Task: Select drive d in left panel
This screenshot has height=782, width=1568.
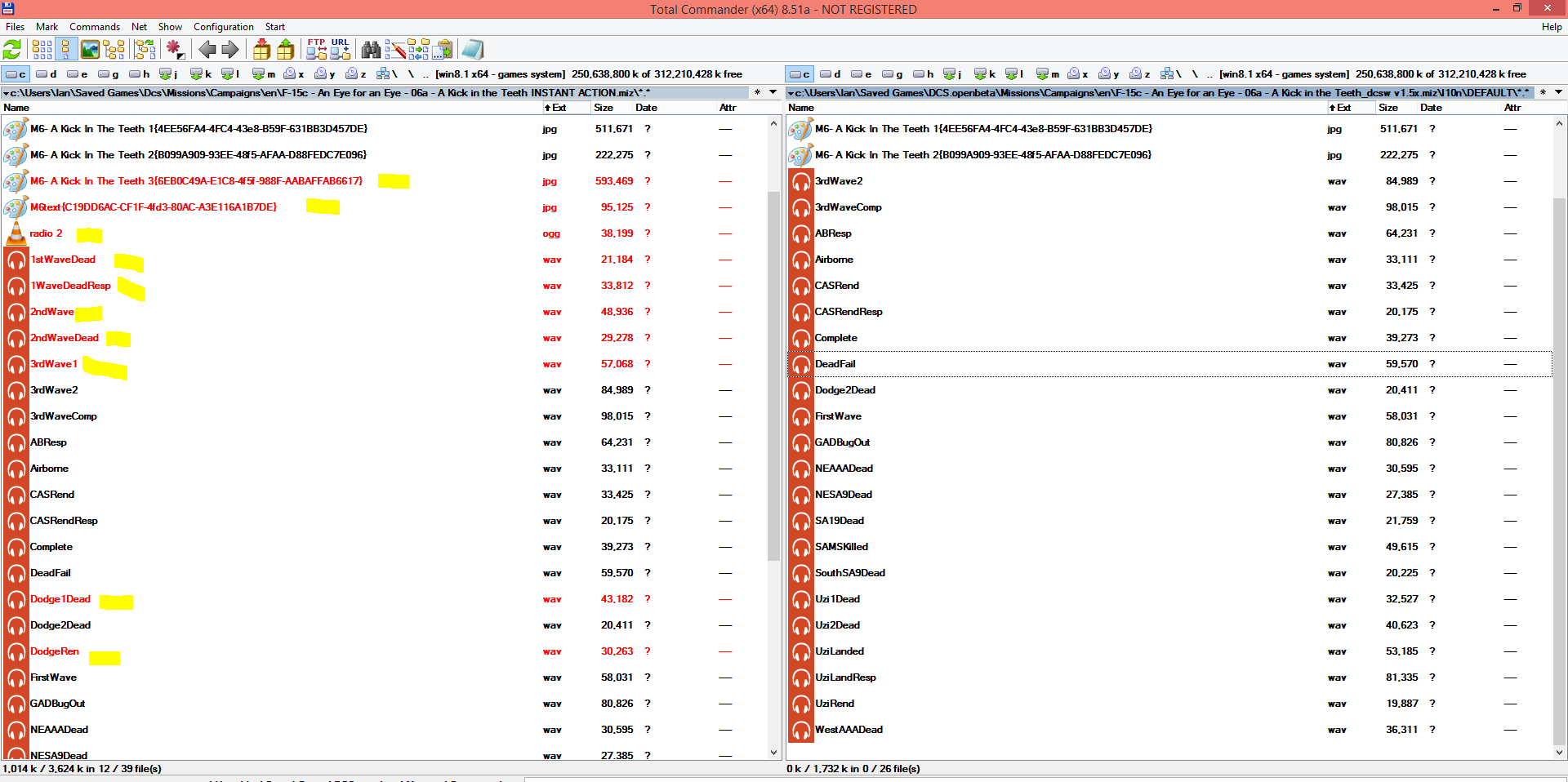Action: click(46, 74)
